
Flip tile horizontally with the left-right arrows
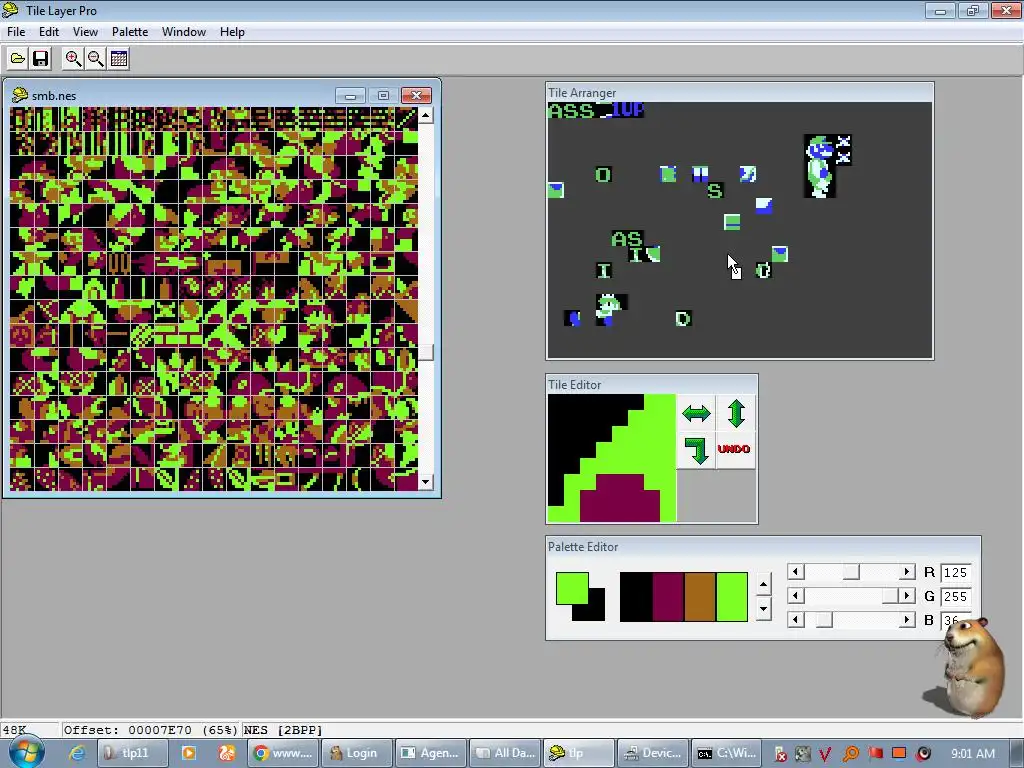pyautogui.click(x=696, y=413)
